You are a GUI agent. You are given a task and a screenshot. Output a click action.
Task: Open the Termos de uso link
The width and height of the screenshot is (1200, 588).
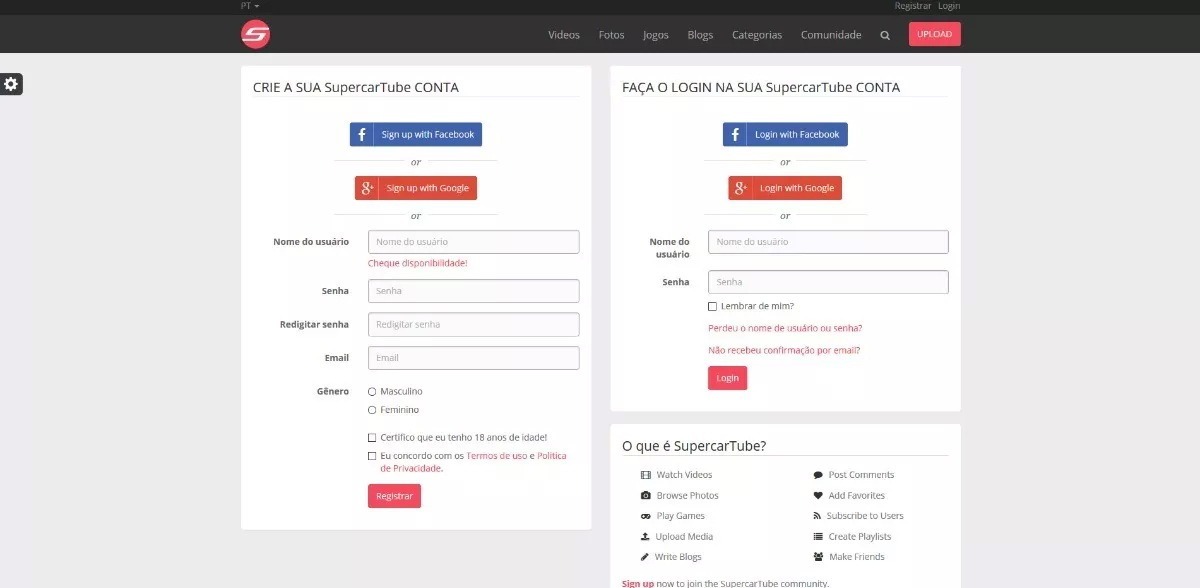pyautogui.click(x=496, y=456)
